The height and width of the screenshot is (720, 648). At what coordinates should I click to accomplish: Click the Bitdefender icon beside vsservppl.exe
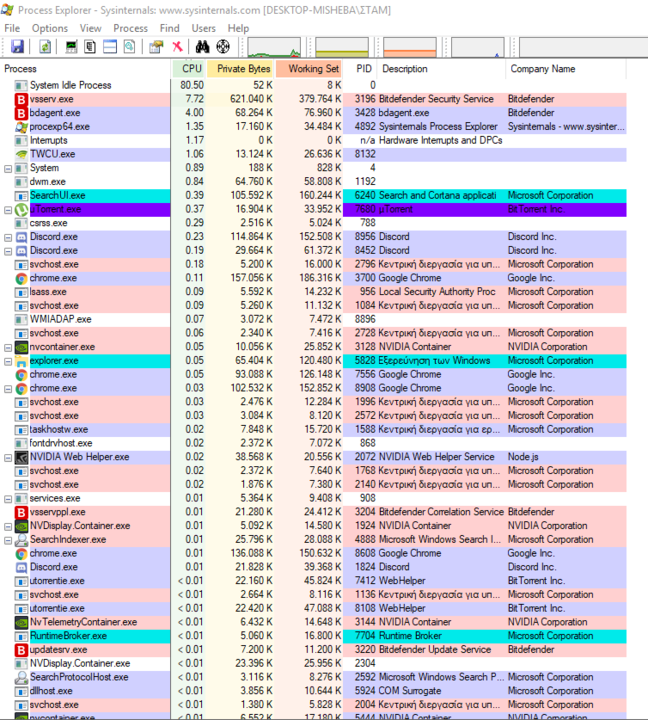(x=21, y=512)
